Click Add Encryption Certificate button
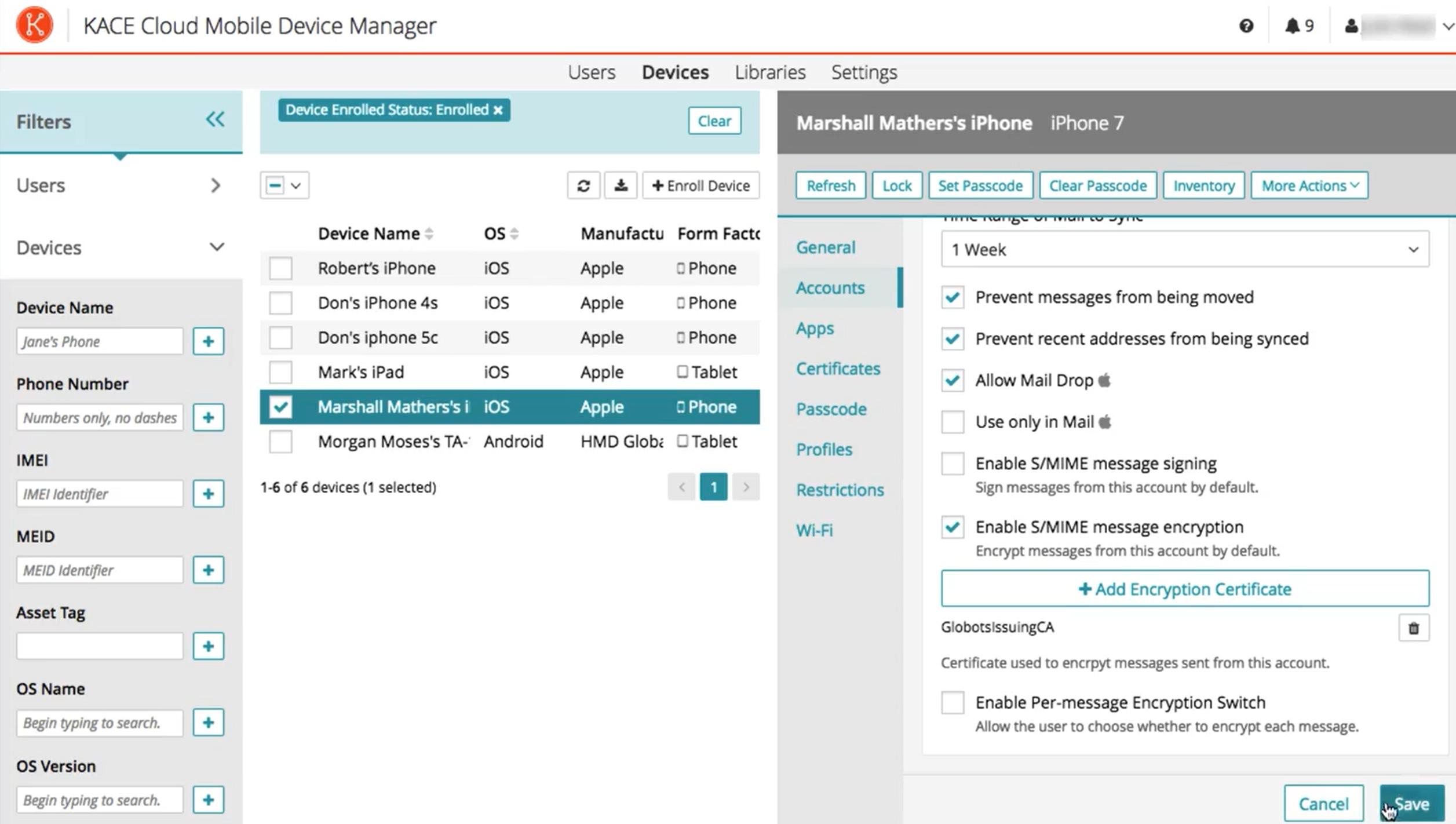 [x=1185, y=589]
